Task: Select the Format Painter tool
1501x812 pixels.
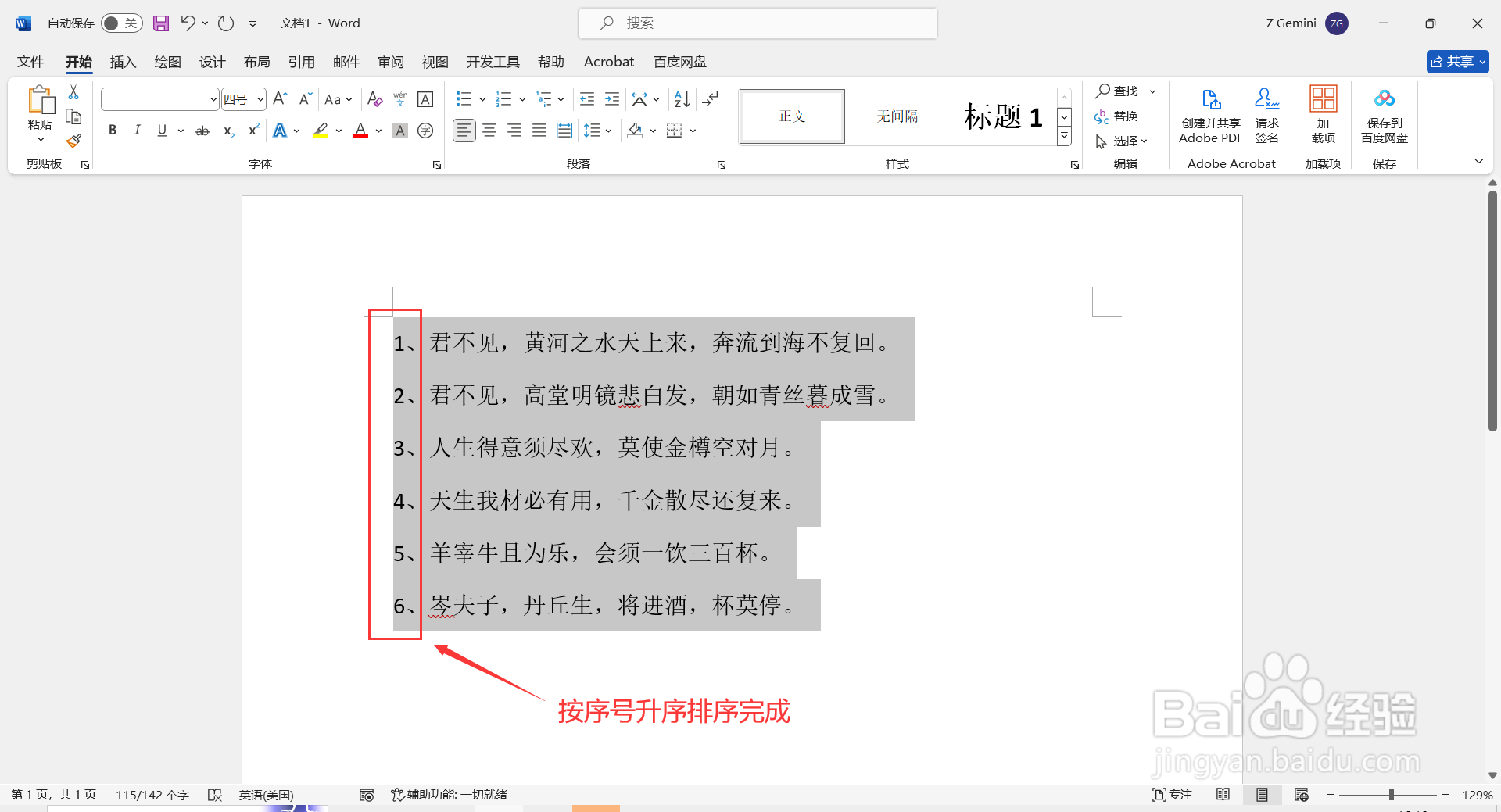Action: pyautogui.click(x=73, y=141)
